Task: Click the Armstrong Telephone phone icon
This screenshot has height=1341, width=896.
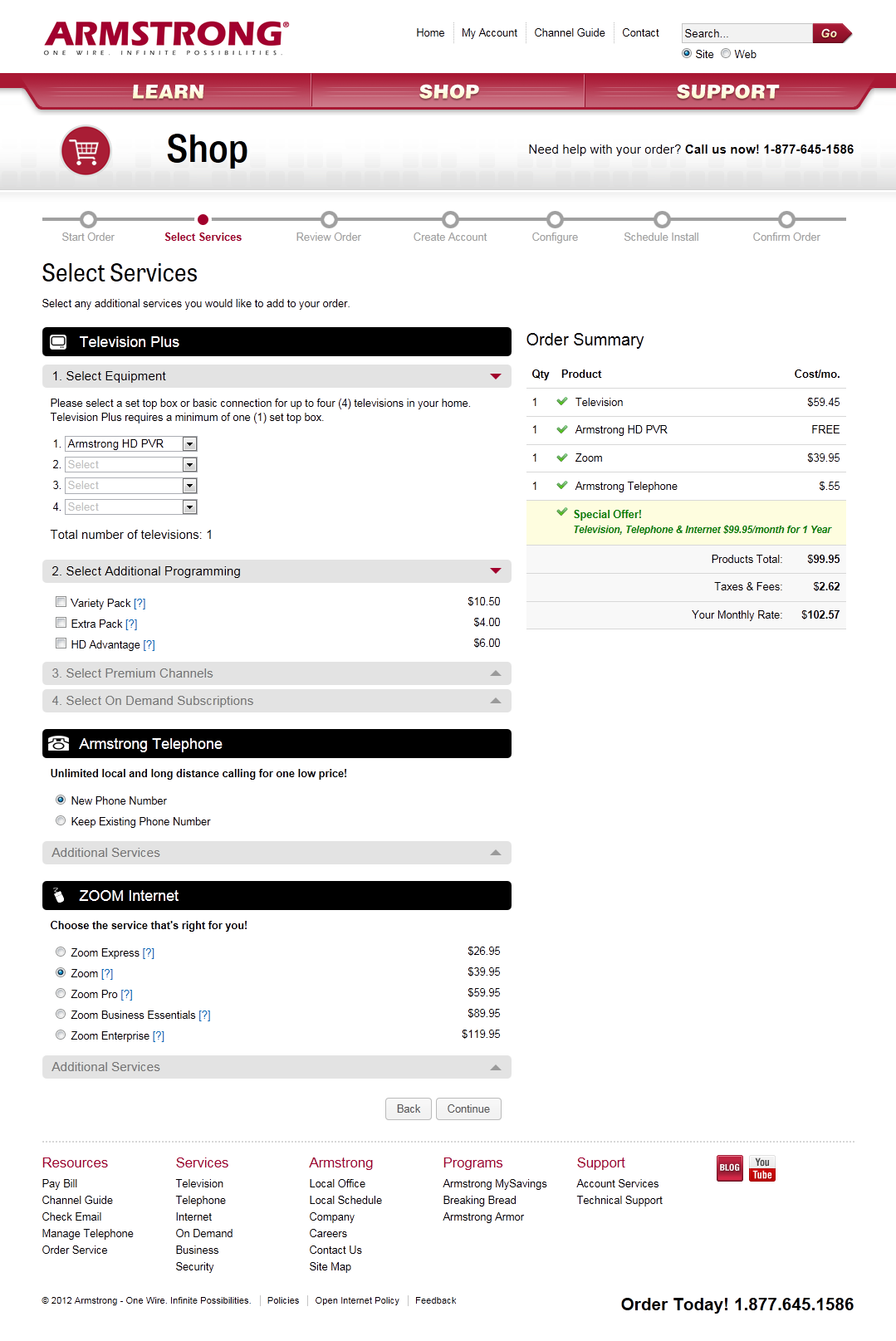Action: (x=58, y=744)
